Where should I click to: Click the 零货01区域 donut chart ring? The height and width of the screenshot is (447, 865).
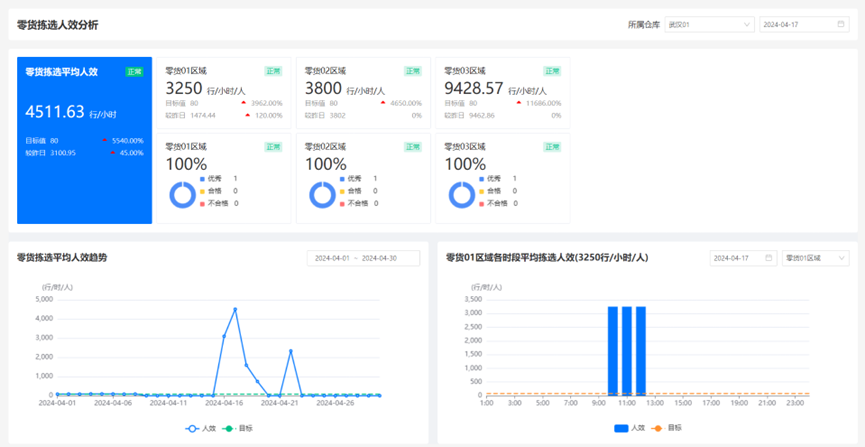pos(182,194)
